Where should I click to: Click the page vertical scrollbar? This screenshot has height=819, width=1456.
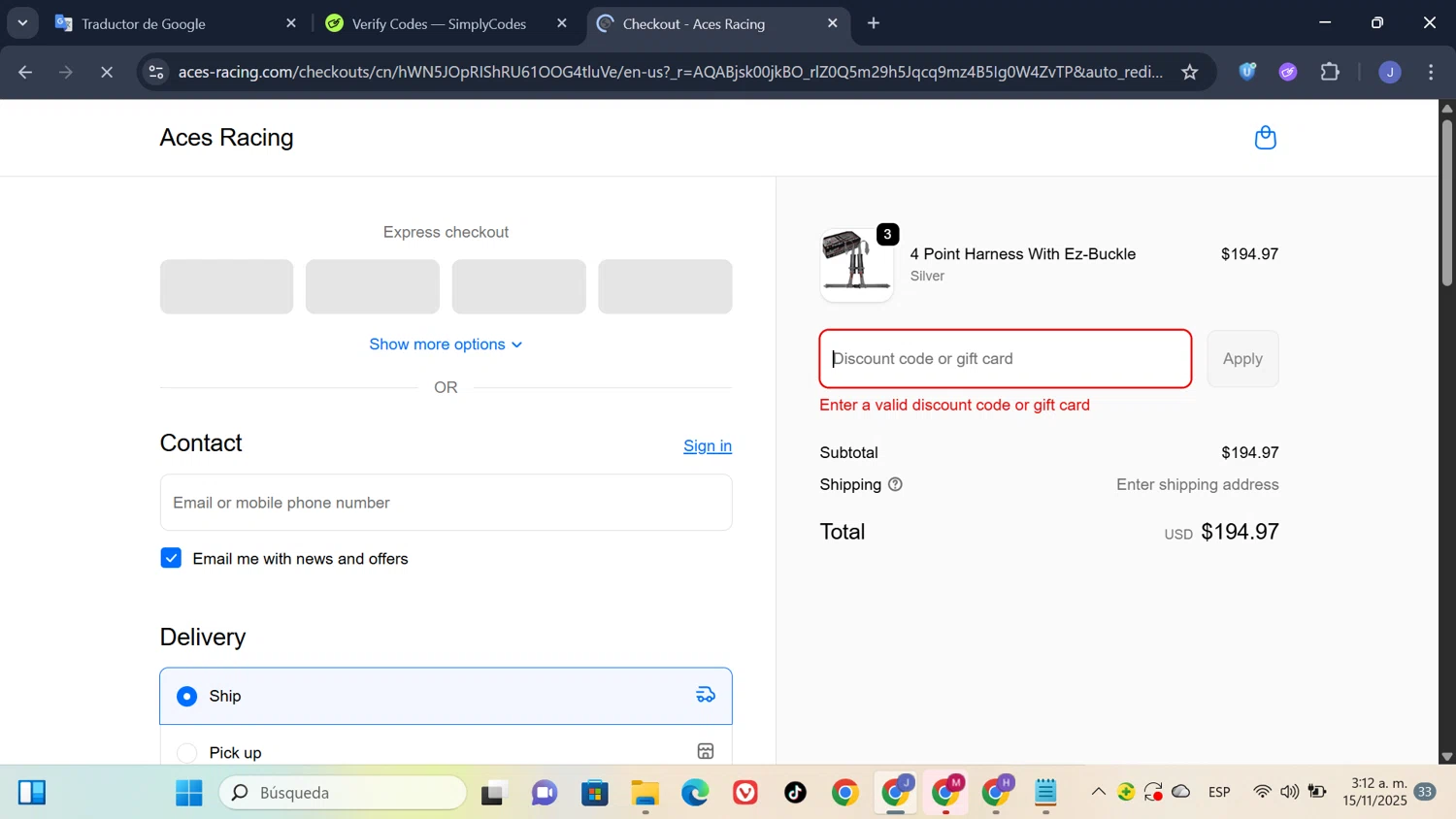point(1446,202)
